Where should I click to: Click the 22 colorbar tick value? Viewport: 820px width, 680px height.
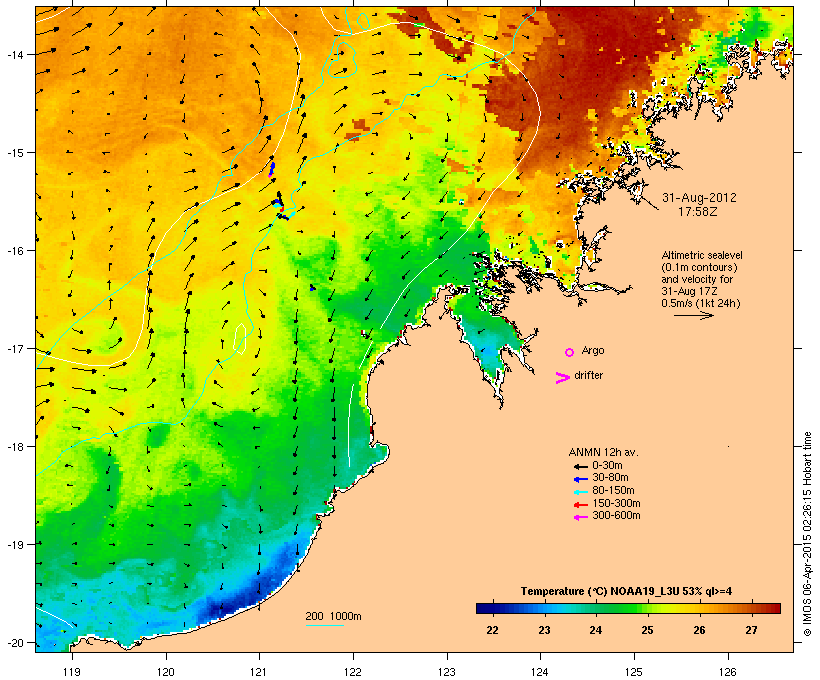[x=492, y=630]
